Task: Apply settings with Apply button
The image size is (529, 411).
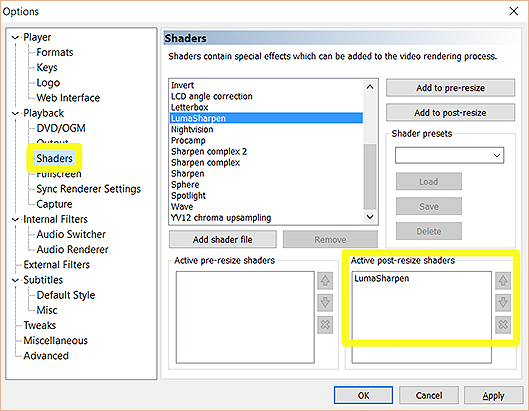Action: coord(493,395)
